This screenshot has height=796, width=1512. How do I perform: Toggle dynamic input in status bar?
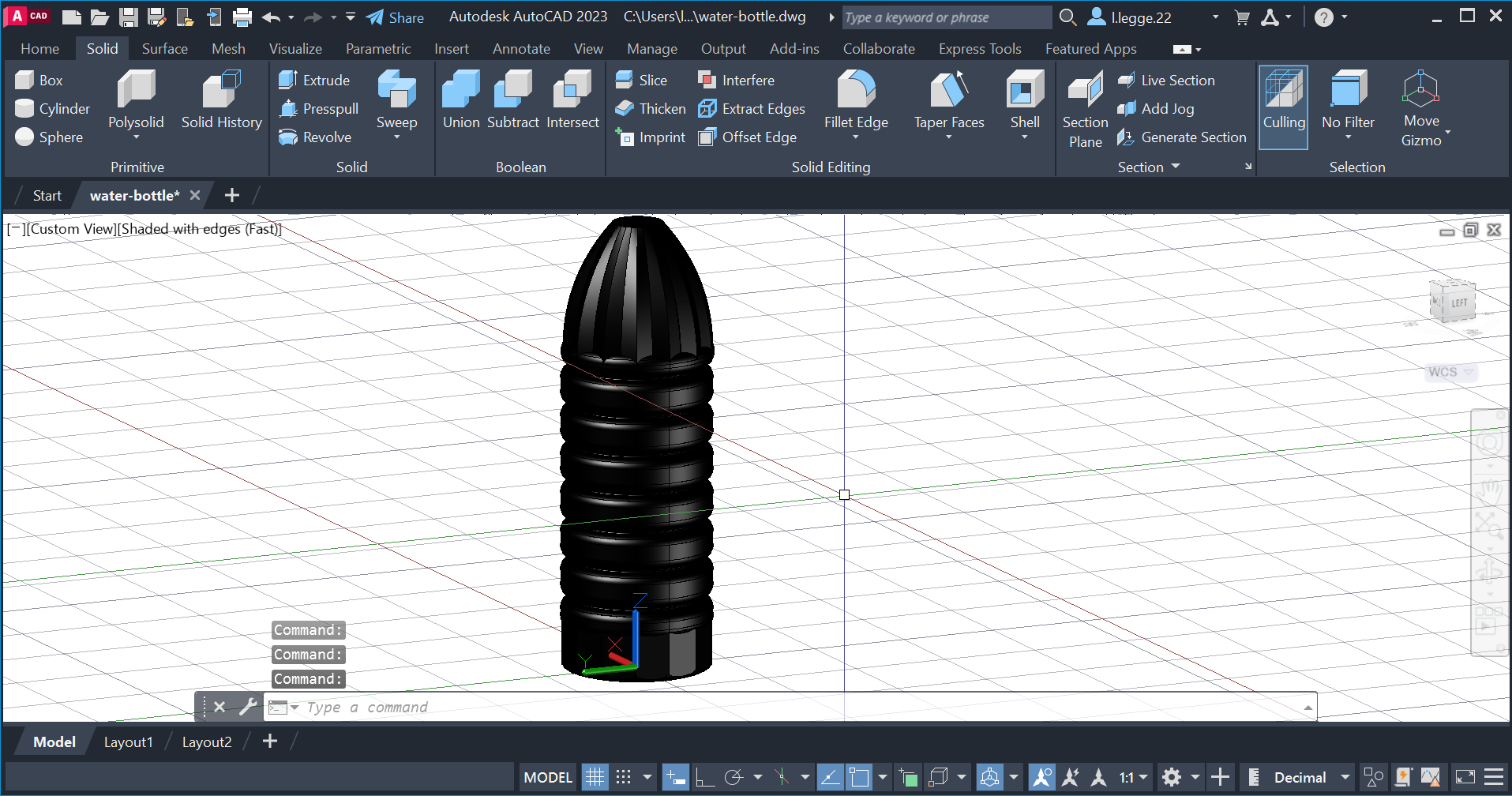click(x=675, y=777)
